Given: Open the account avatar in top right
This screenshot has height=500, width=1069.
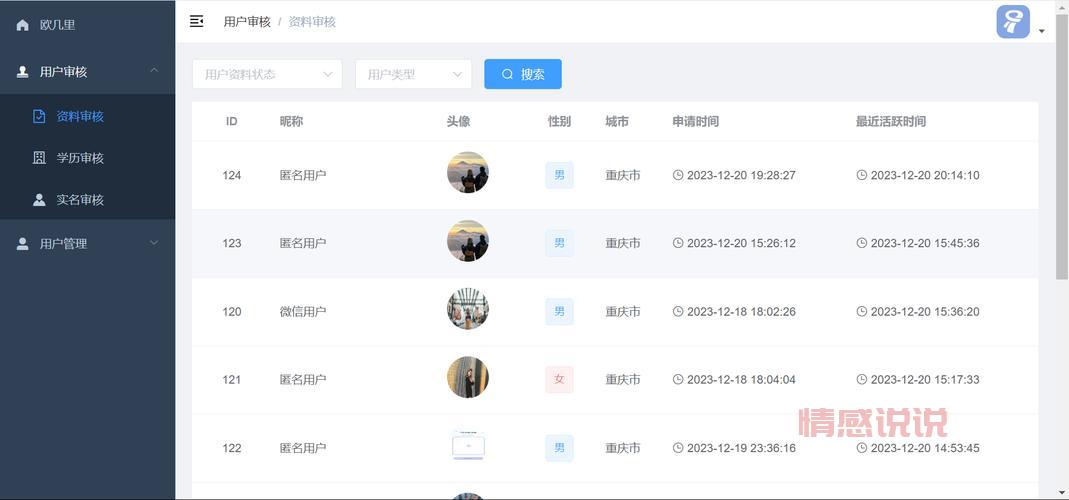Looking at the screenshot, I should coord(1013,22).
